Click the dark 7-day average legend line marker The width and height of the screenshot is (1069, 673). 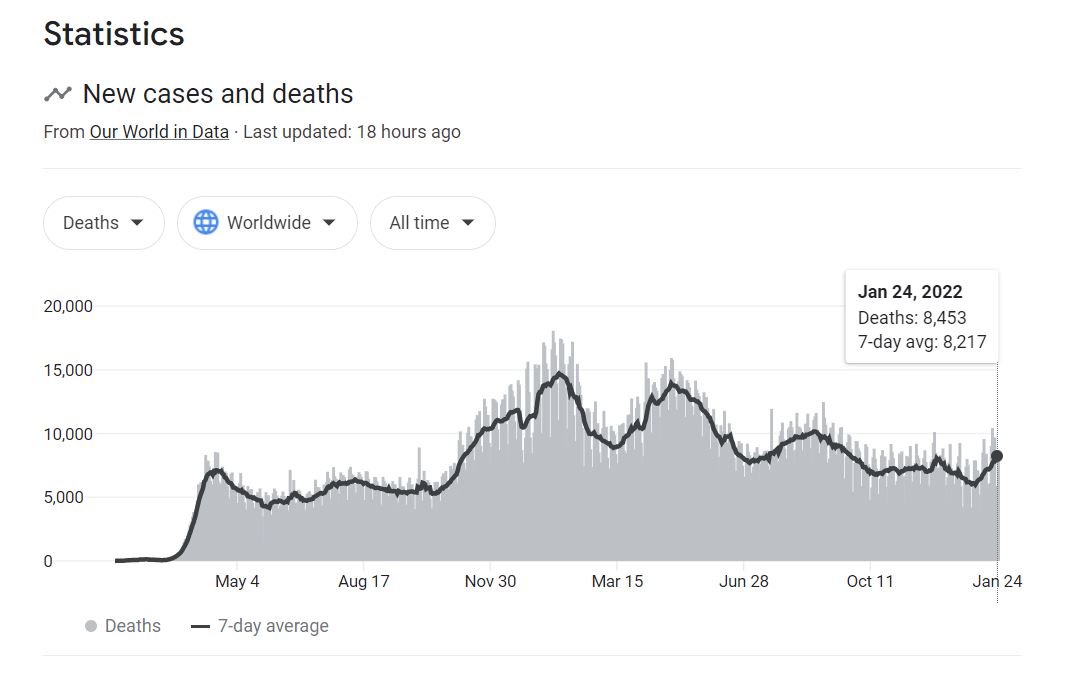(200, 626)
